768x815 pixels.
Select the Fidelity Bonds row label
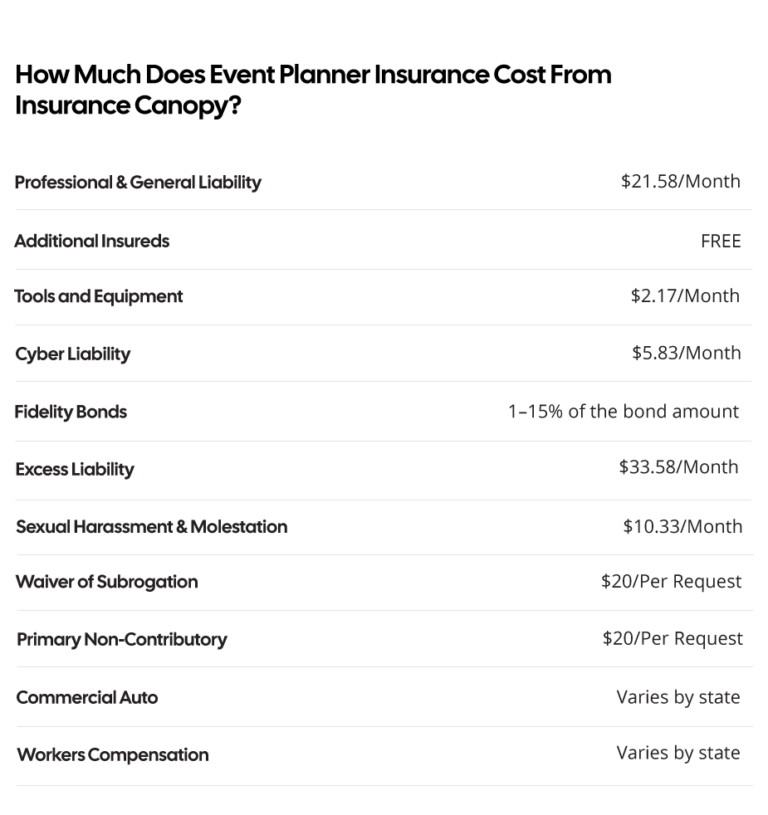tap(71, 412)
